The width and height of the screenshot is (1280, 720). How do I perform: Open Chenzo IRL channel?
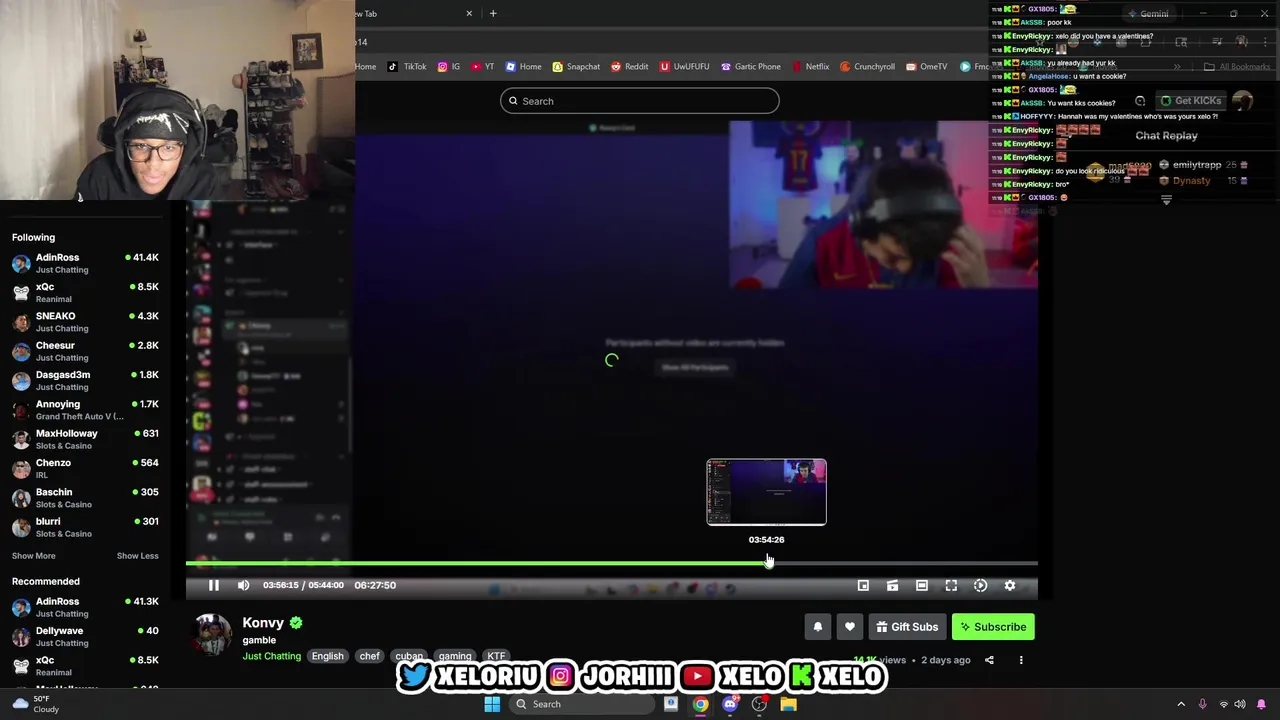tap(85, 468)
